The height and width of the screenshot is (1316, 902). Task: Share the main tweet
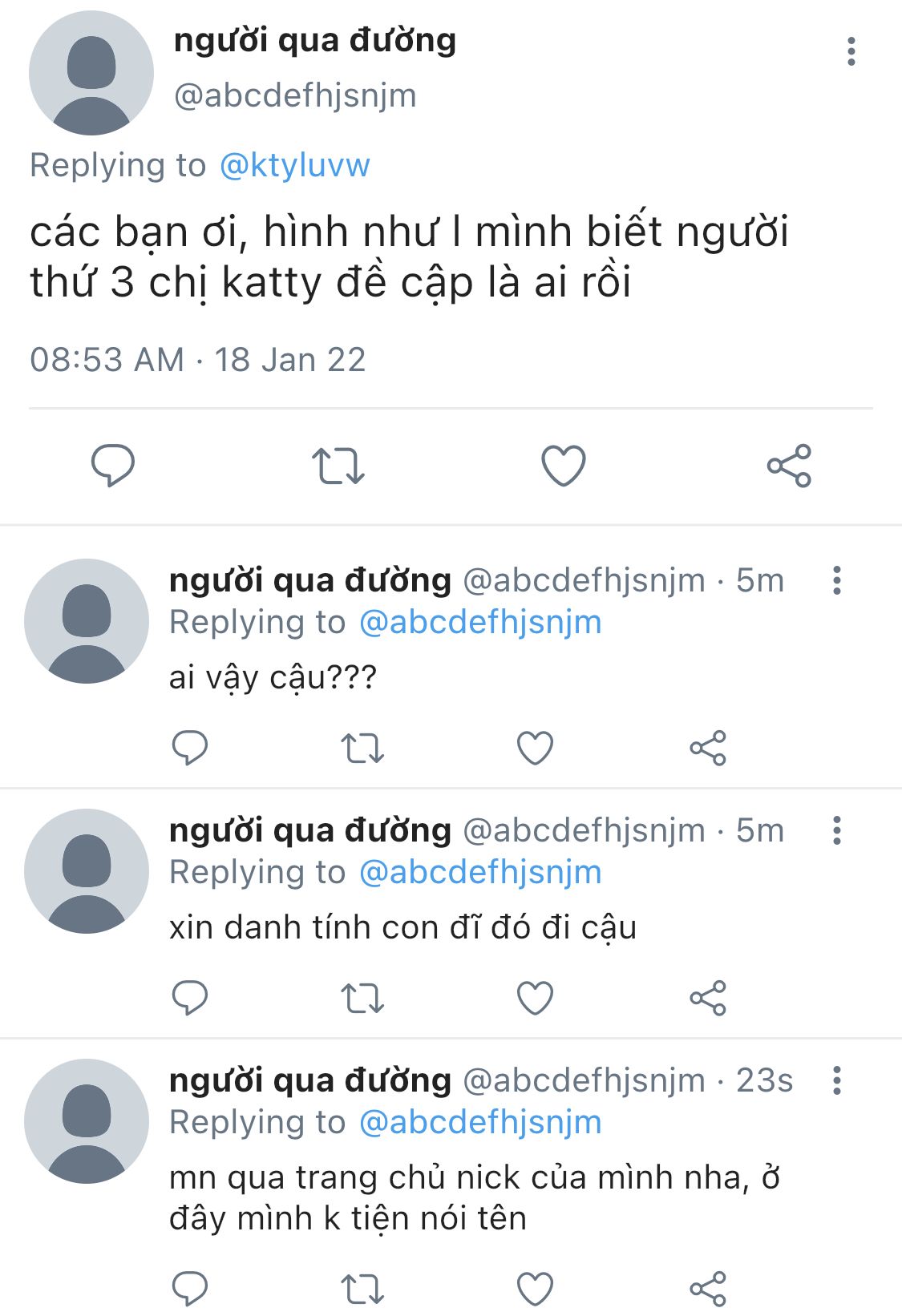click(x=789, y=466)
